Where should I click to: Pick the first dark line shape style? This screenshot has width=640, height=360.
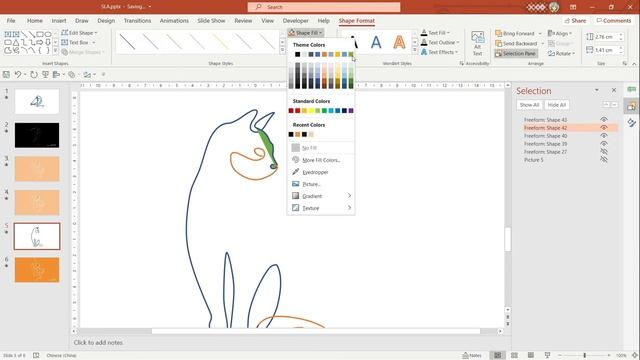point(127,42)
